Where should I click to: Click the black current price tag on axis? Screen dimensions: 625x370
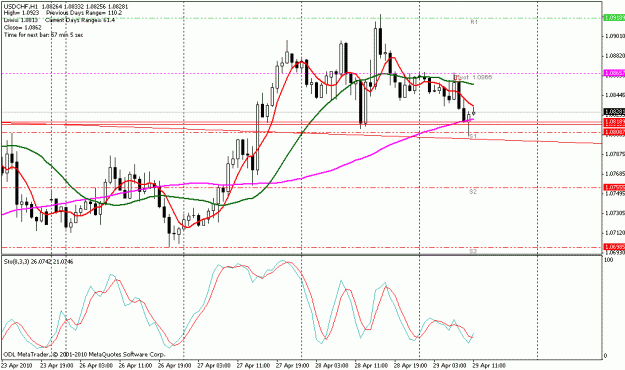pyautogui.click(x=615, y=112)
